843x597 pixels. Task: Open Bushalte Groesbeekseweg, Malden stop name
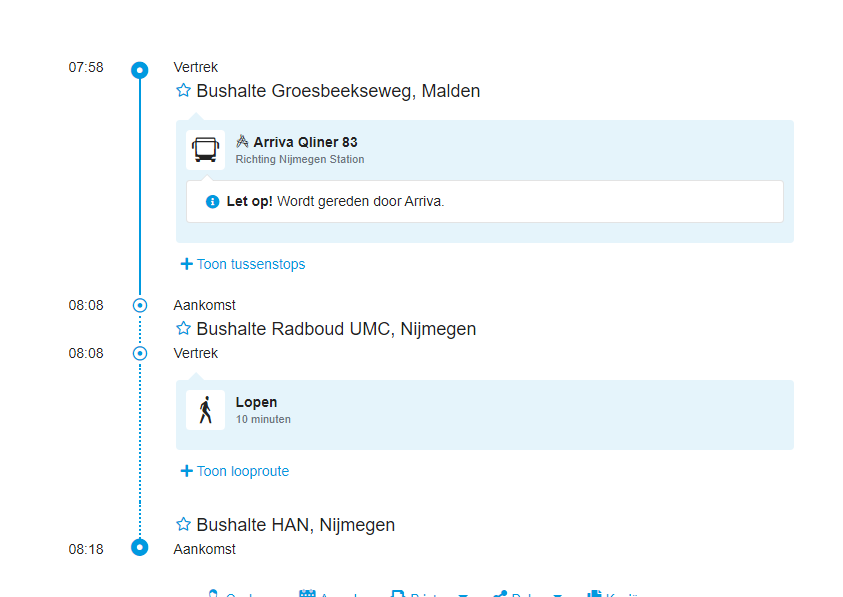pos(338,91)
